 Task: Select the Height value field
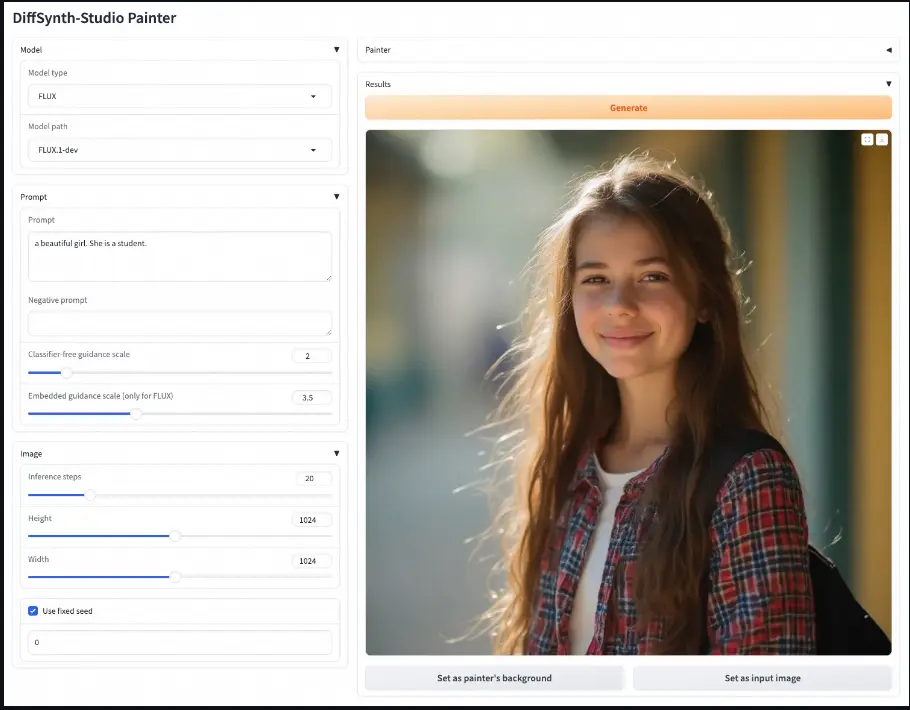point(313,520)
